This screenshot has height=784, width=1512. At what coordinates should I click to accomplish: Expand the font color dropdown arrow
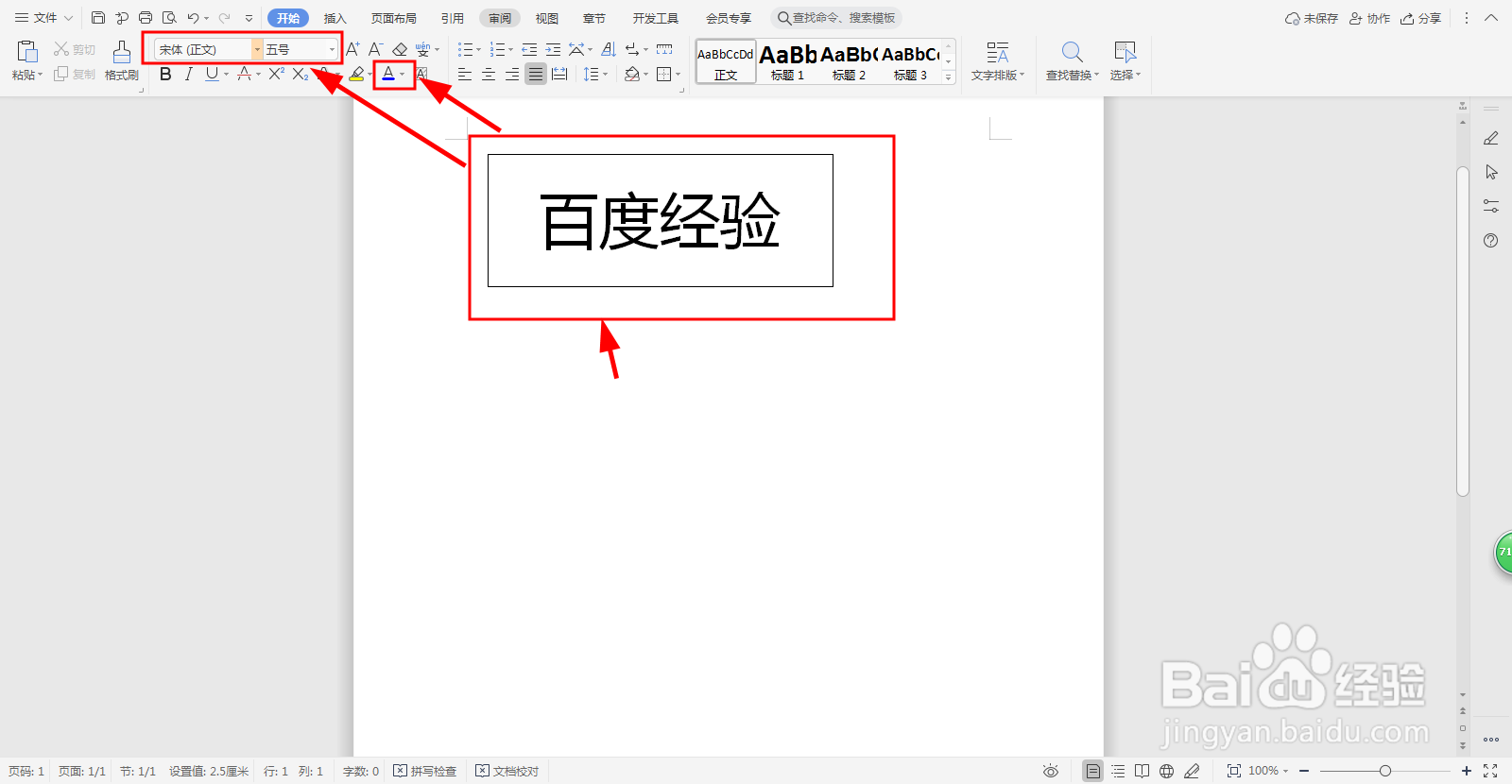pyautogui.click(x=403, y=74)
